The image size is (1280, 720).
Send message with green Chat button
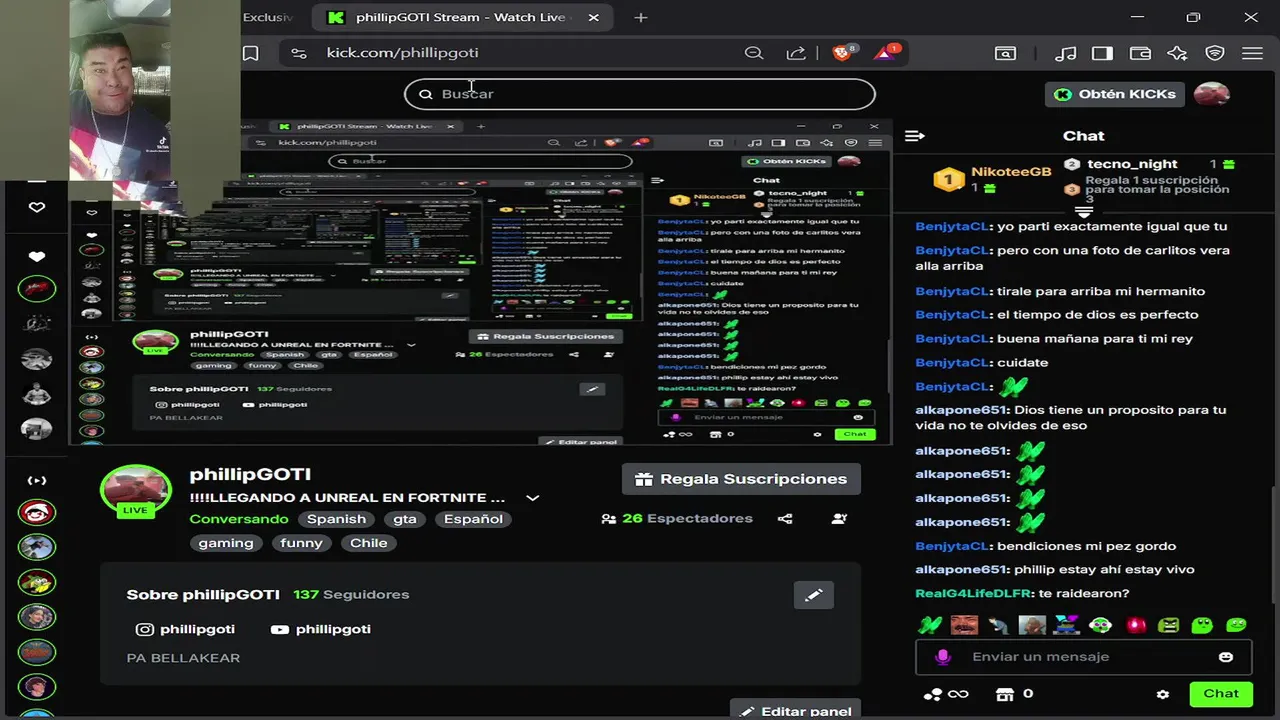pyautogui.click(x=1221, y=694)
